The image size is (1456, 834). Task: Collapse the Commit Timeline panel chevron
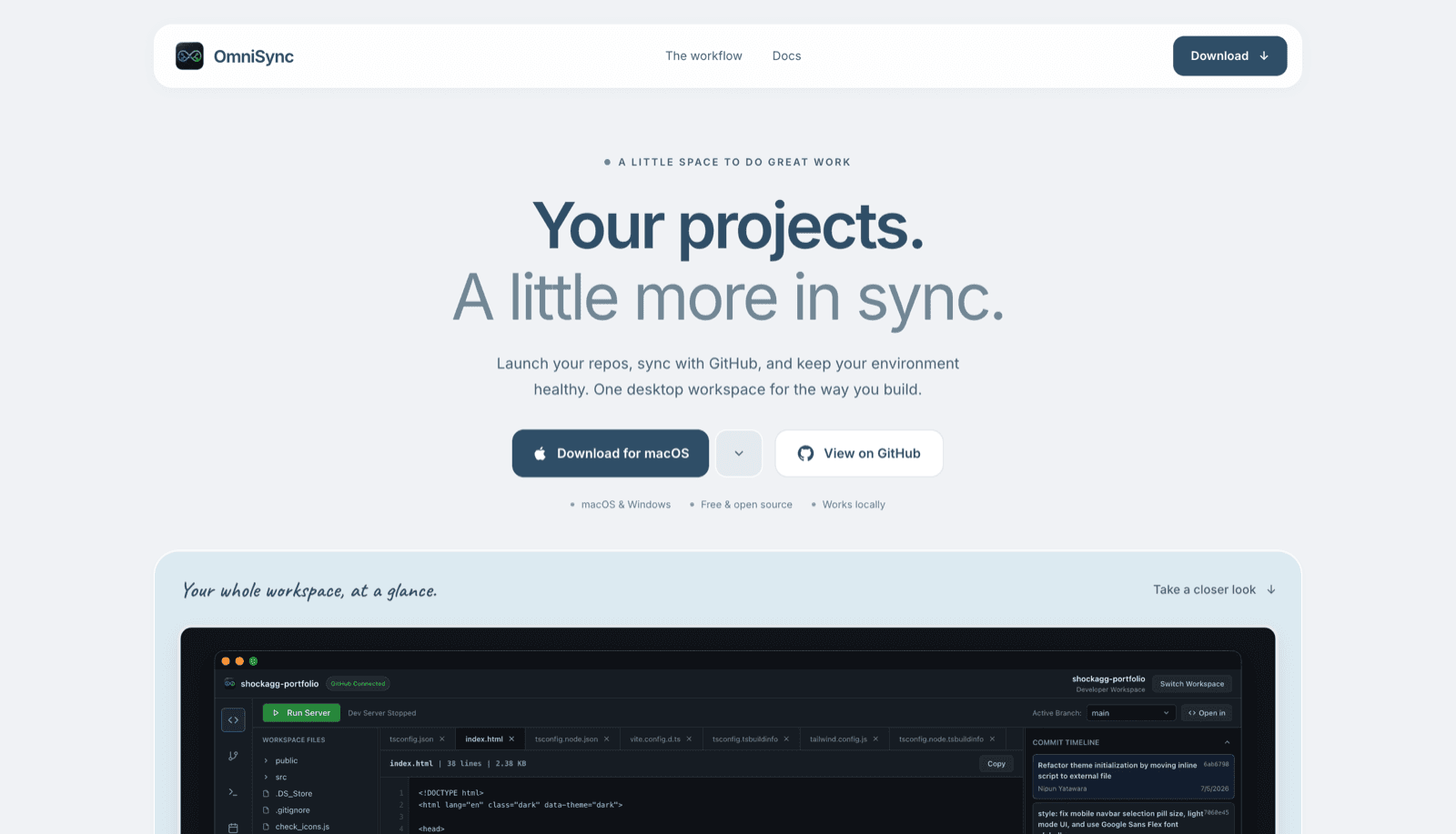click(x=1227, y=742)
